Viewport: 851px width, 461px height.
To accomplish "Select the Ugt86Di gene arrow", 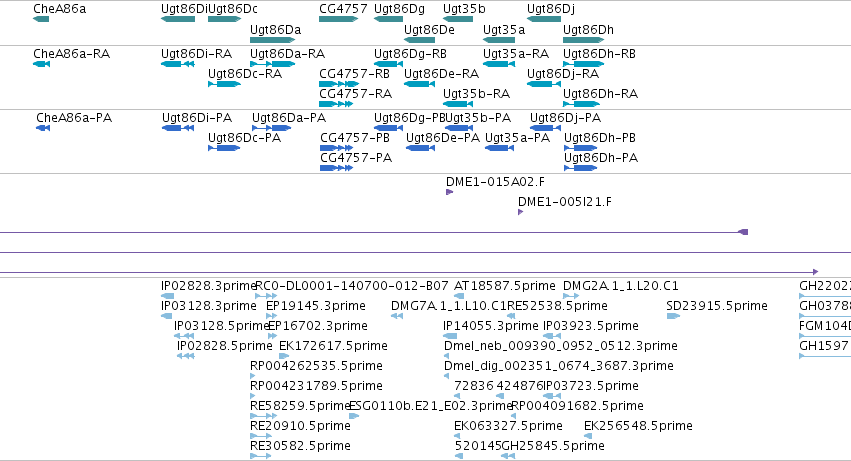I will [178, 19].
